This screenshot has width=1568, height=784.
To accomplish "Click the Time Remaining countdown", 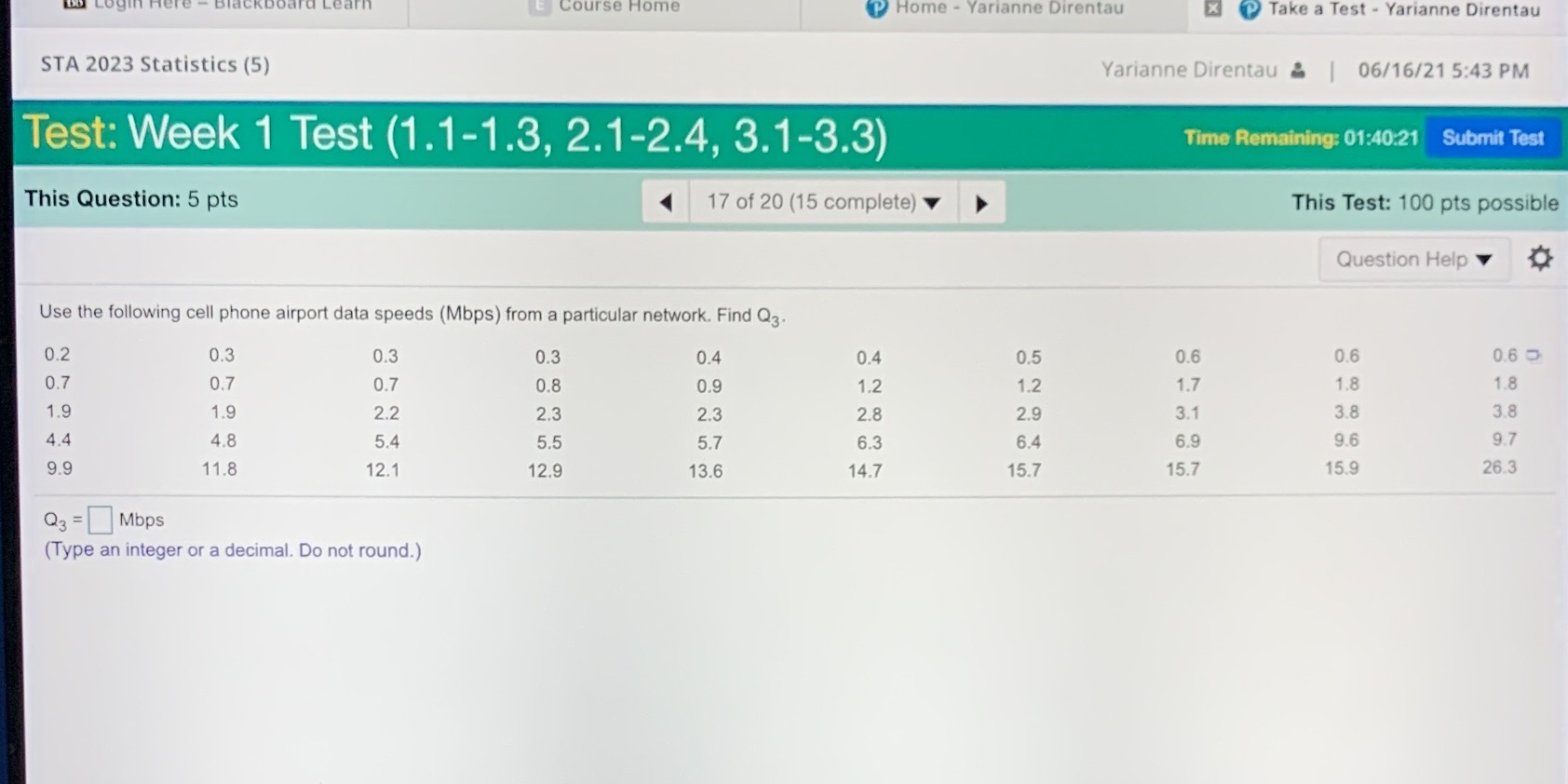I will click(1301, 138).
